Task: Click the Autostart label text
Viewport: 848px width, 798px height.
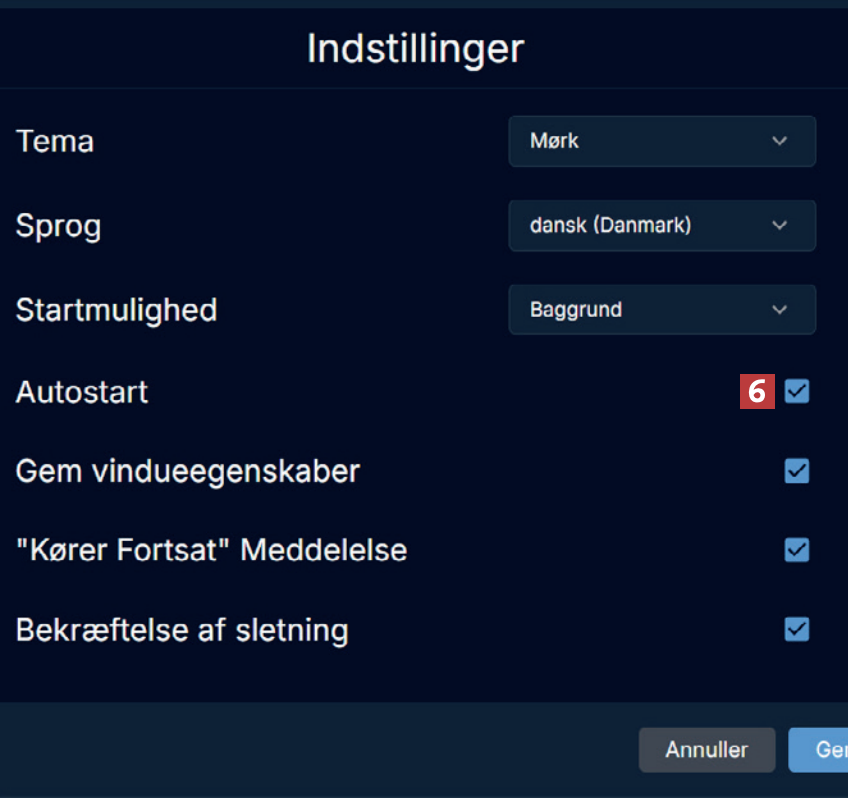Action: (82, 392)
